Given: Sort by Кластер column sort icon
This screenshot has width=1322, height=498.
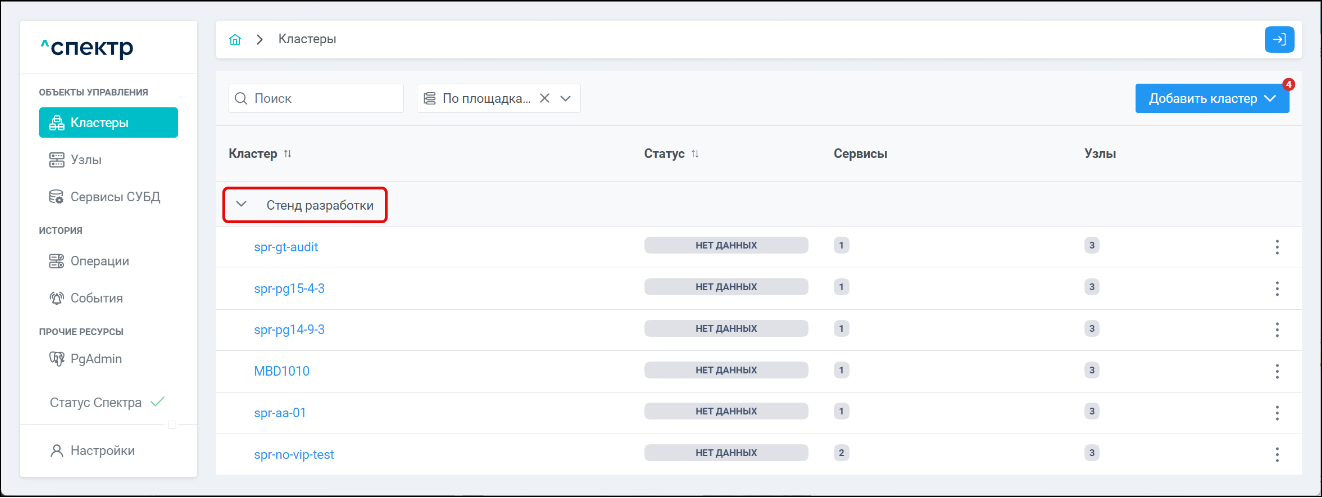Looking at the screenshot, I should pyautogui.click(x=288, y=154).
